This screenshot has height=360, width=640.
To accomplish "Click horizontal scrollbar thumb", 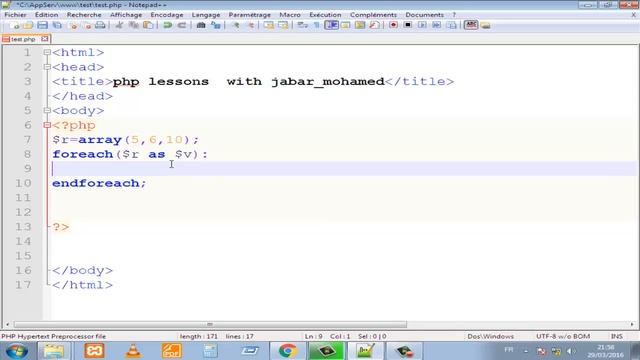I will pyautogui.click(x=210, y=324).
